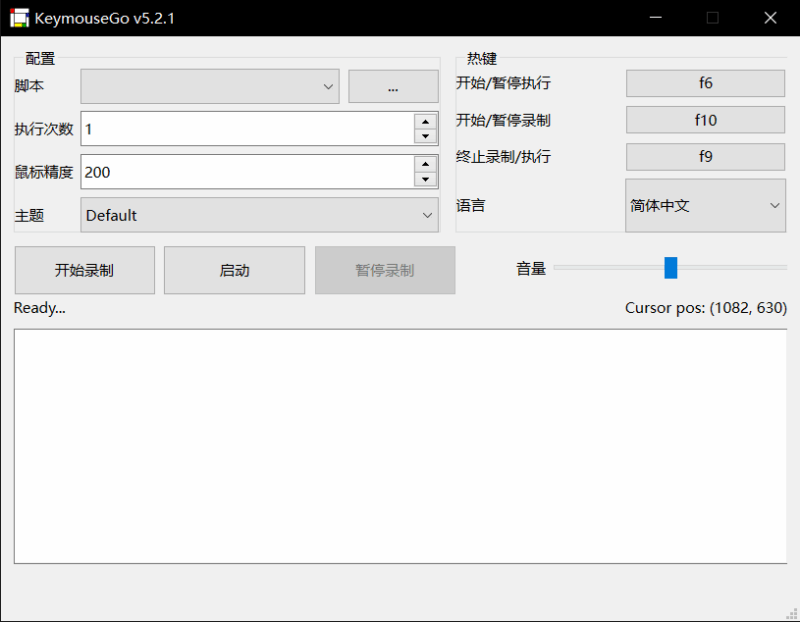Image resolution: width=800 pixels, height=622 pixels.
Task: Click the KeymouseGo app icon in title bar
Action: click(x=19, y=18)
